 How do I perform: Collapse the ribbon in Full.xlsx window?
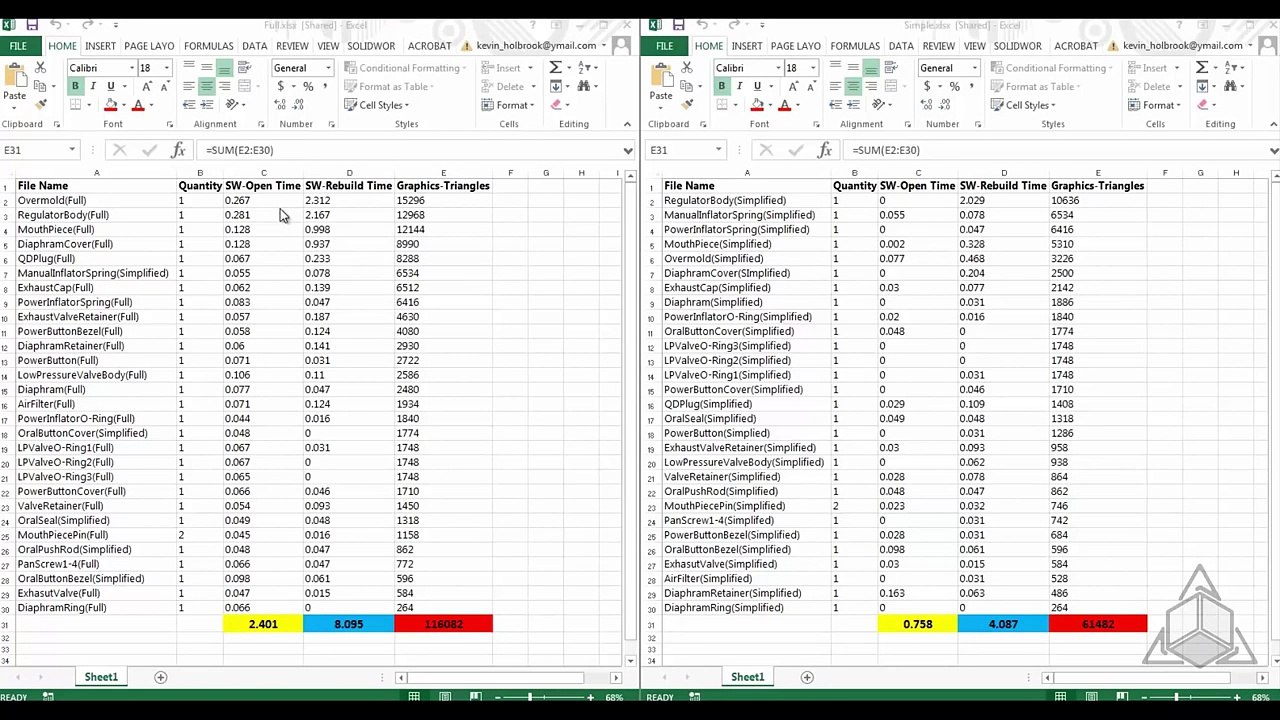[x=627, y=124]
